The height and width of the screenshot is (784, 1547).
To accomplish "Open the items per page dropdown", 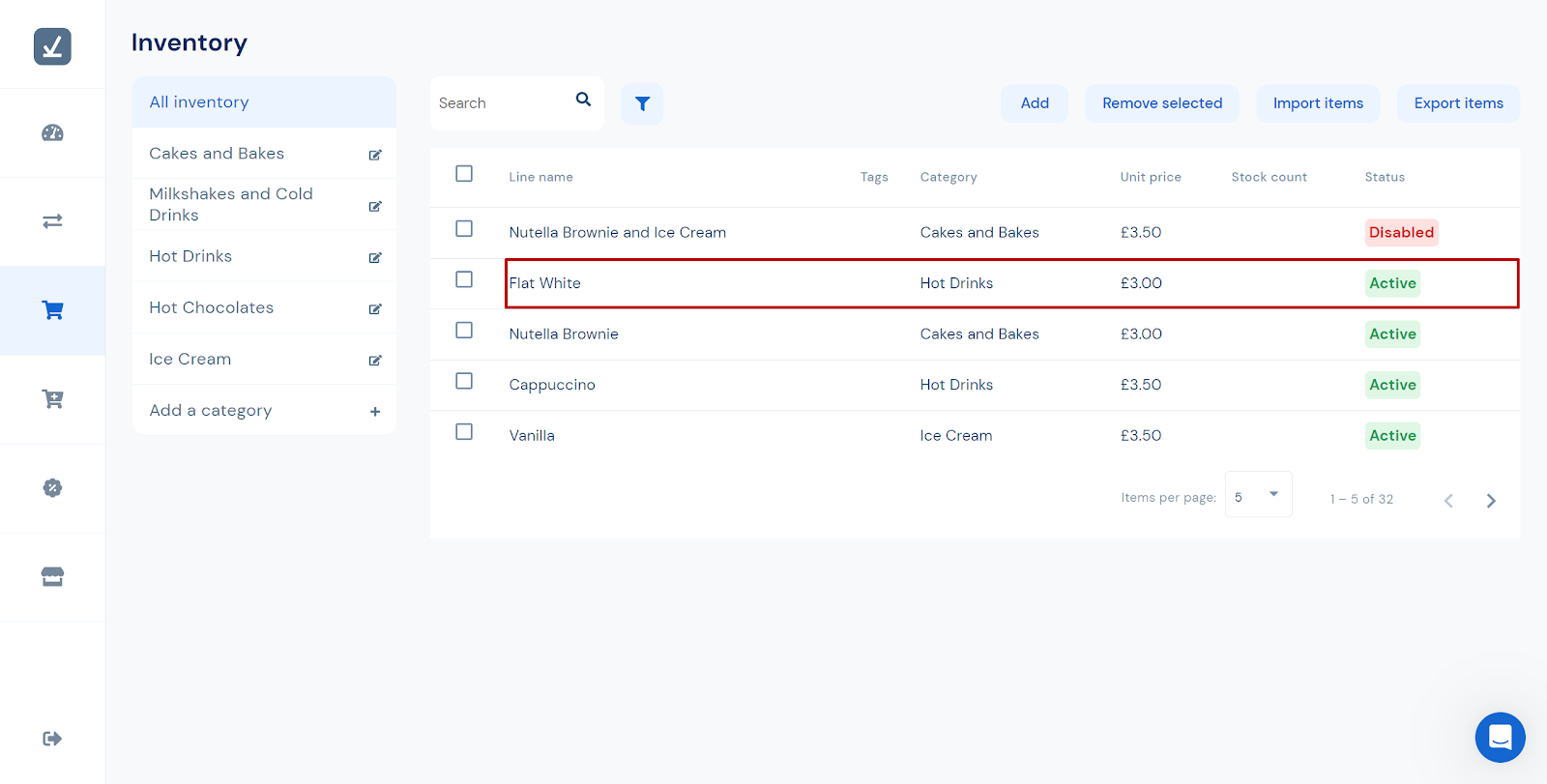I will click(x=1258, y=495).
